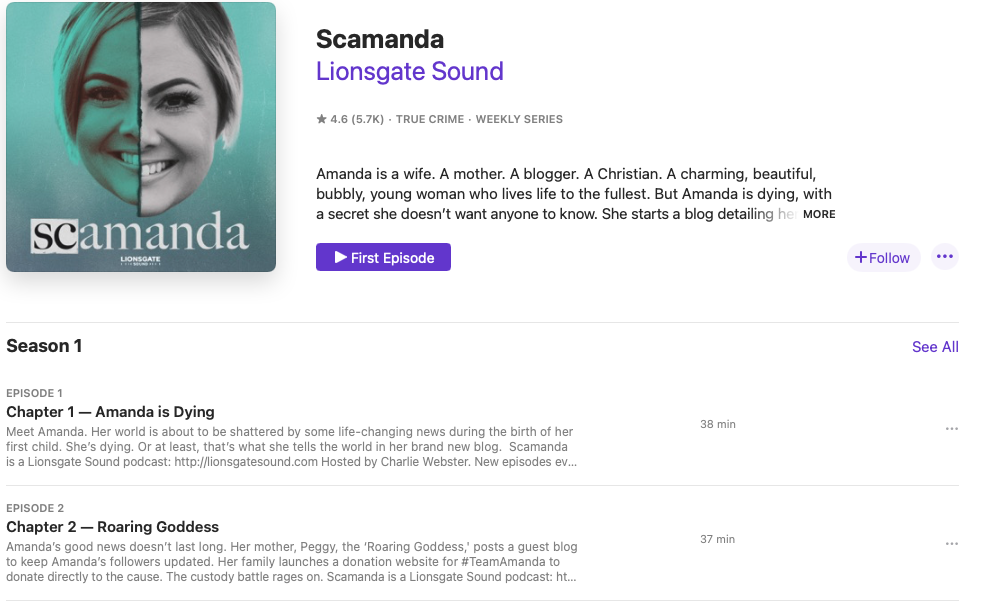Image resolution: width=983 pixels, height=613 pixels.
Task: Click Episode 1 description text
Action: tap(290, 447)
